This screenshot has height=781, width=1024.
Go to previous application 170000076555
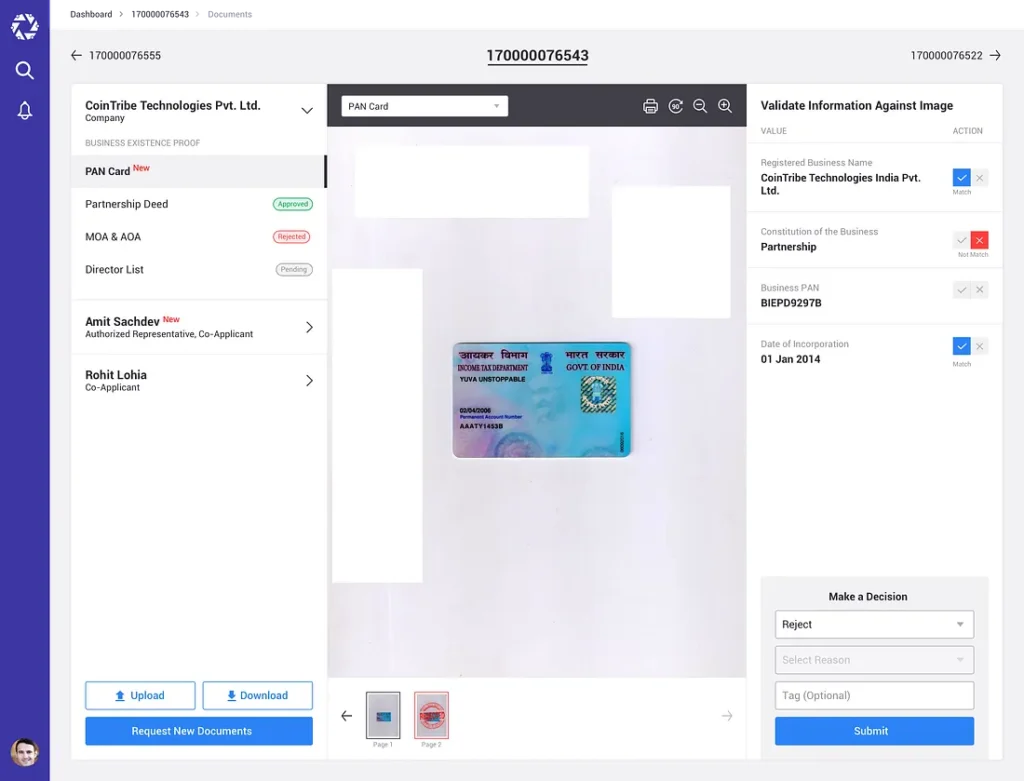[115, 56]
